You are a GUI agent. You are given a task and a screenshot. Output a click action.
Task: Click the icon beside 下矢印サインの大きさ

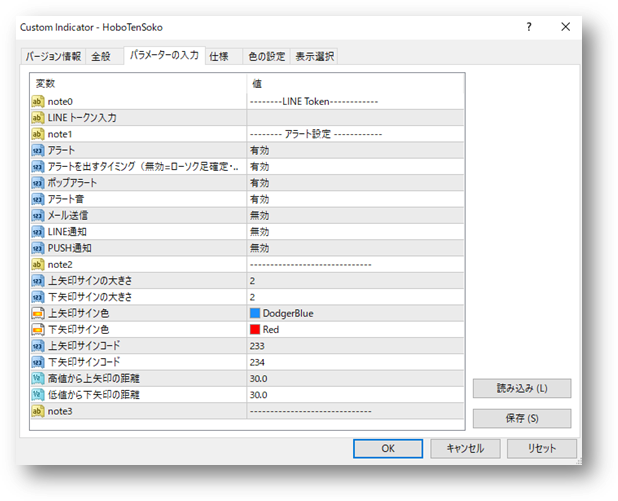pos(37,297)
